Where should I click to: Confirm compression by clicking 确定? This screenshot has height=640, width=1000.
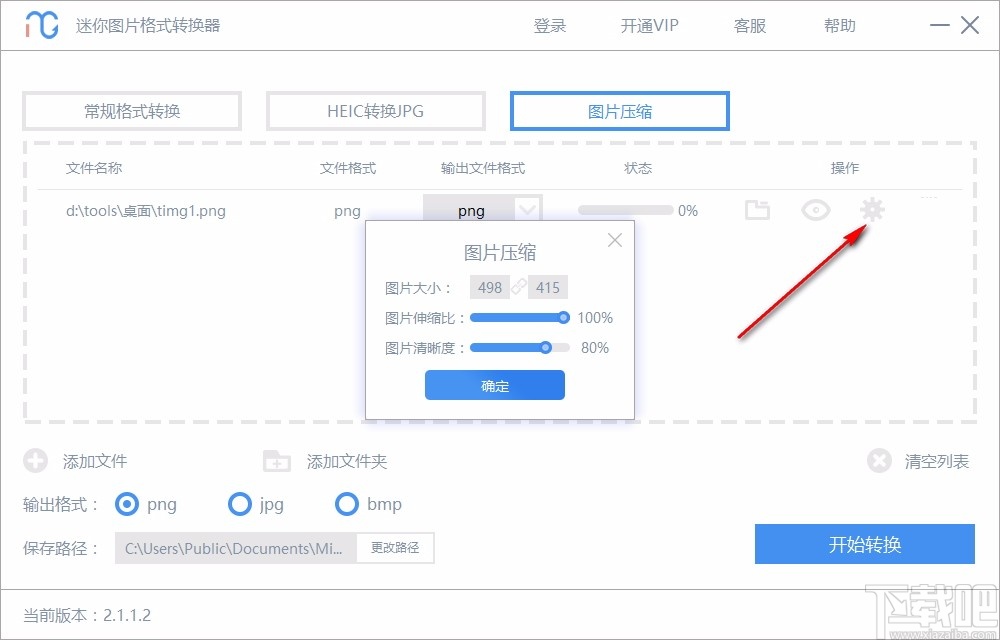494,385
